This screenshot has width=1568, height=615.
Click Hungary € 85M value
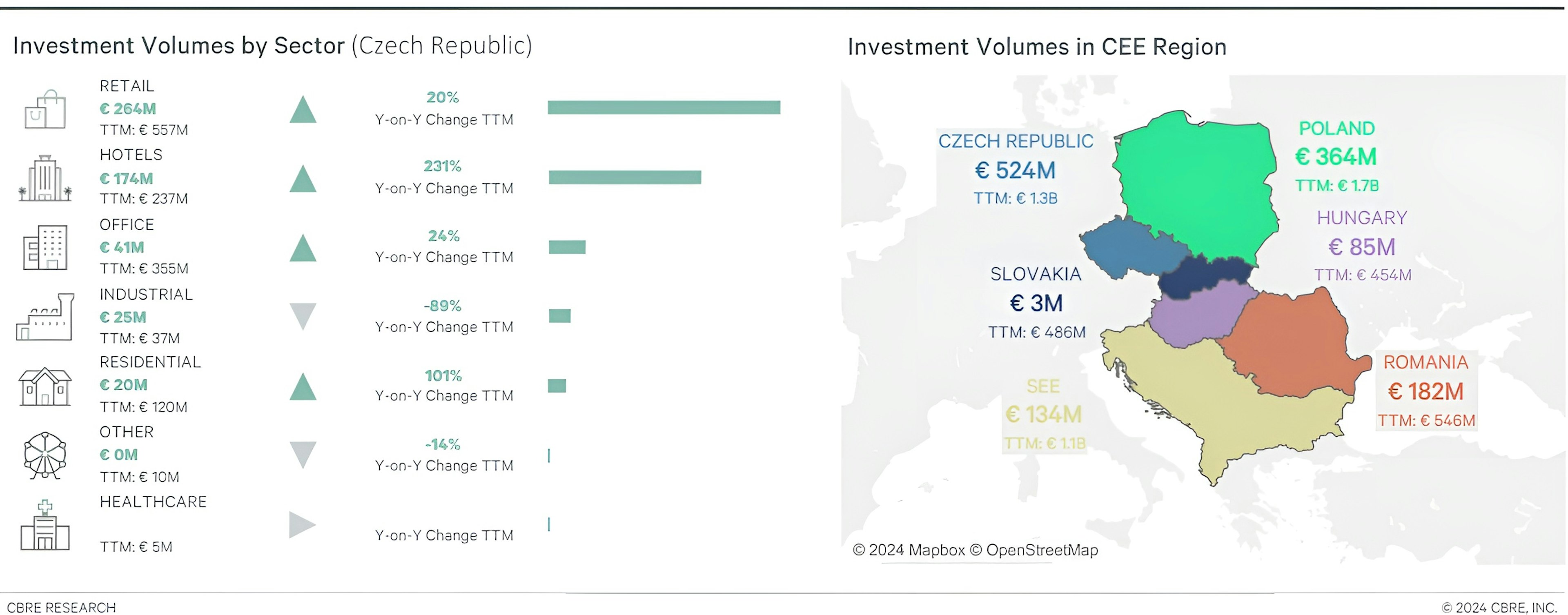click(1362, 247)
